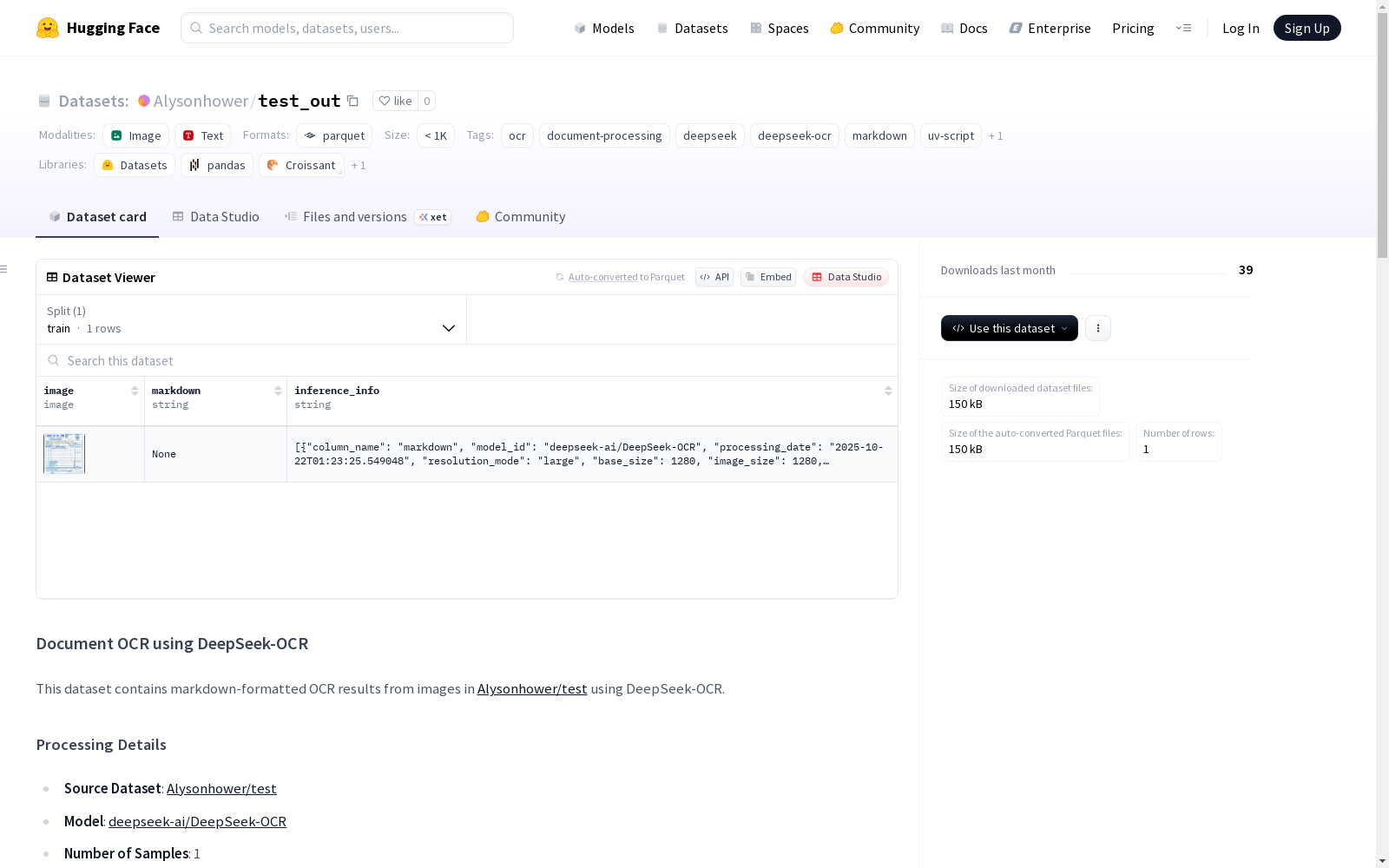This screenshot has height=868, width=1389.
Task: Open the Models page
Action: [604, 28]
